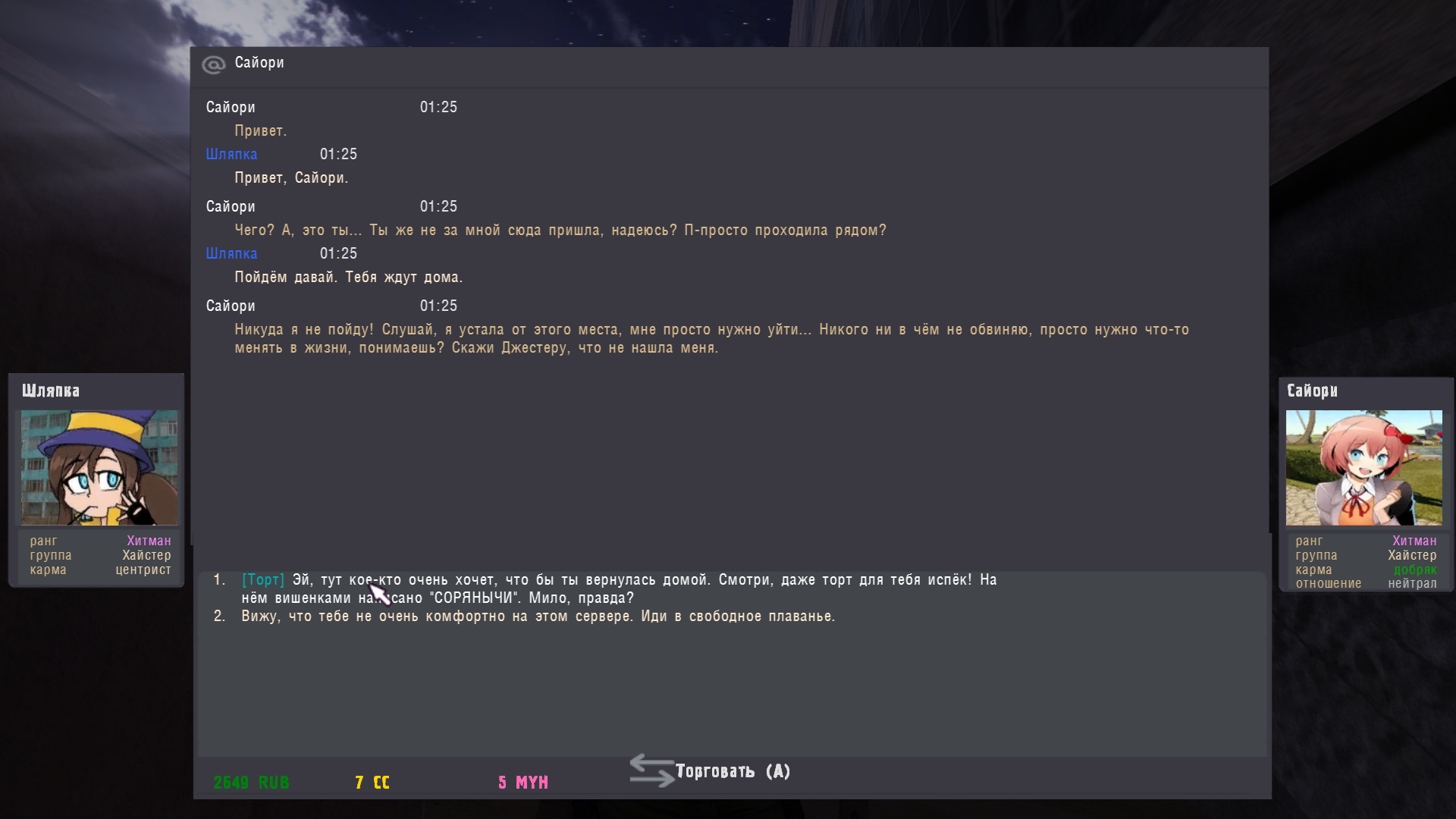
Task: Select reply 2 about free swimming
Action: click(x=538, y=617)
